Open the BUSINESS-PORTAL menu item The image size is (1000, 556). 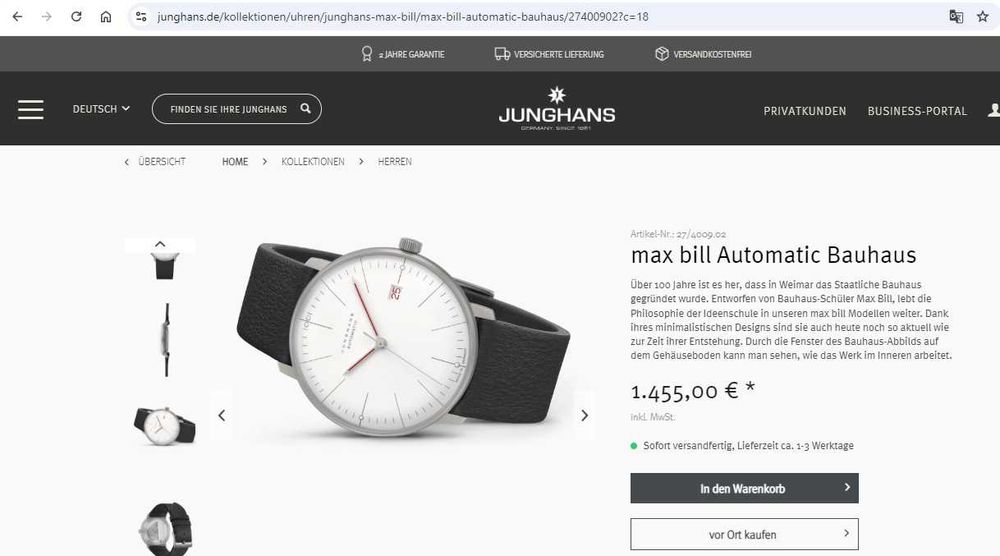coord(917,111)
